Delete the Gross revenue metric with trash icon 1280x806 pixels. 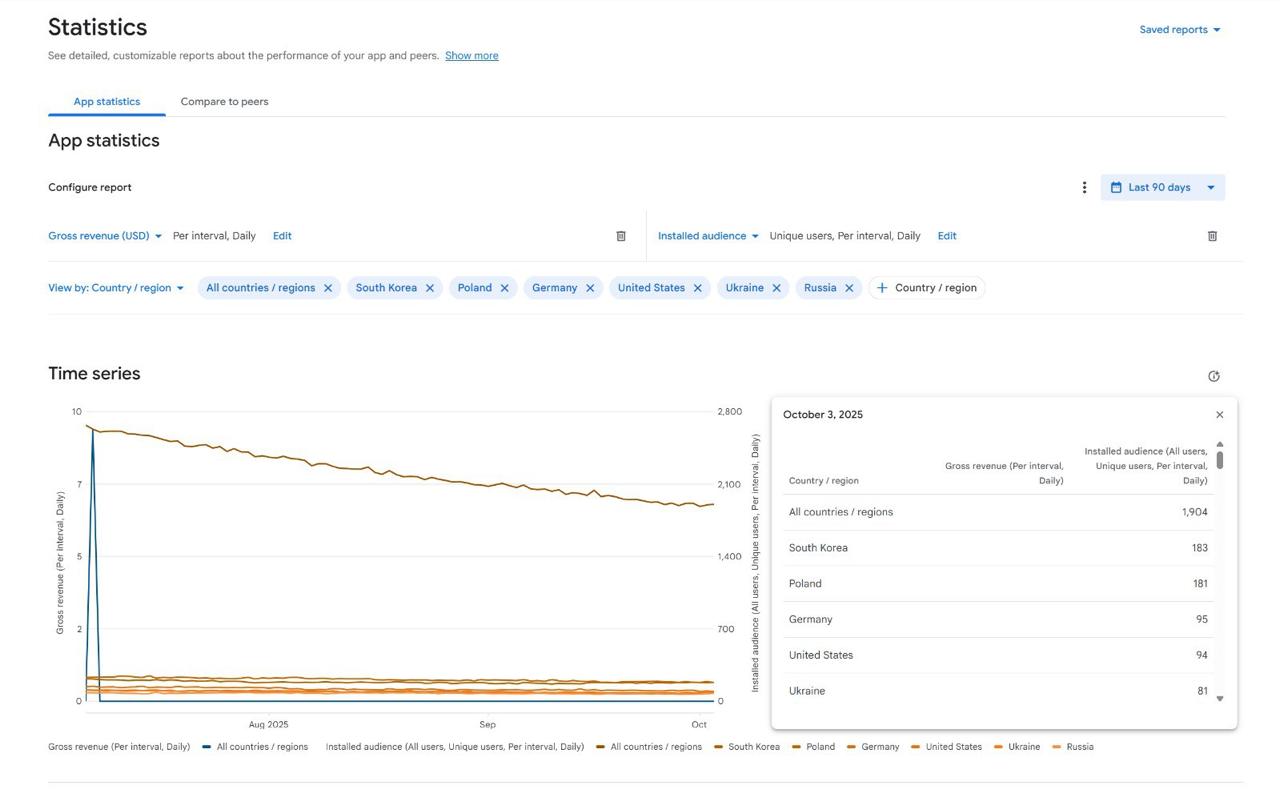(620, 236)
